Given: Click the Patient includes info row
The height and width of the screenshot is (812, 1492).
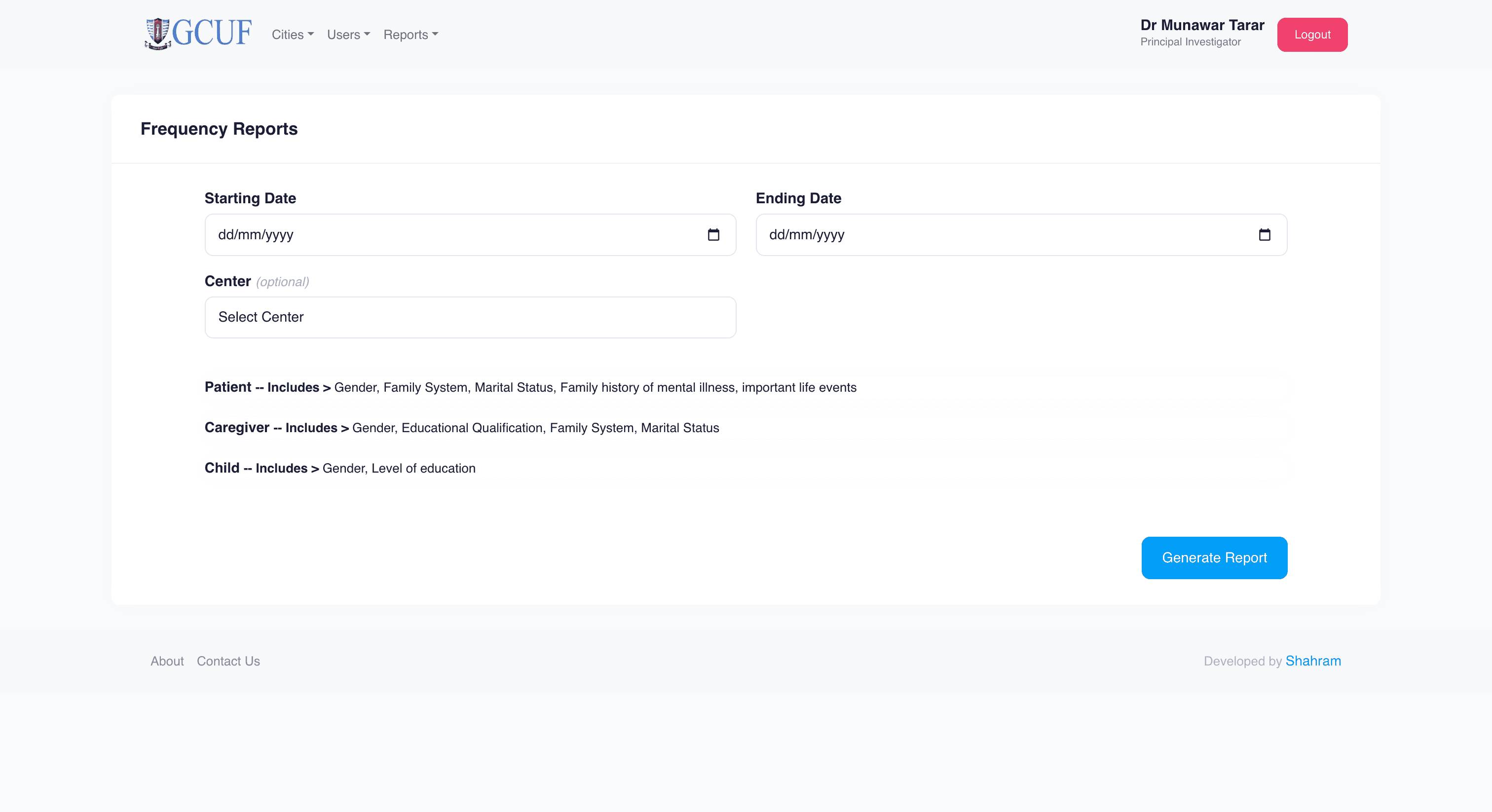Looking at the screenshot, I should pos(530,387).
